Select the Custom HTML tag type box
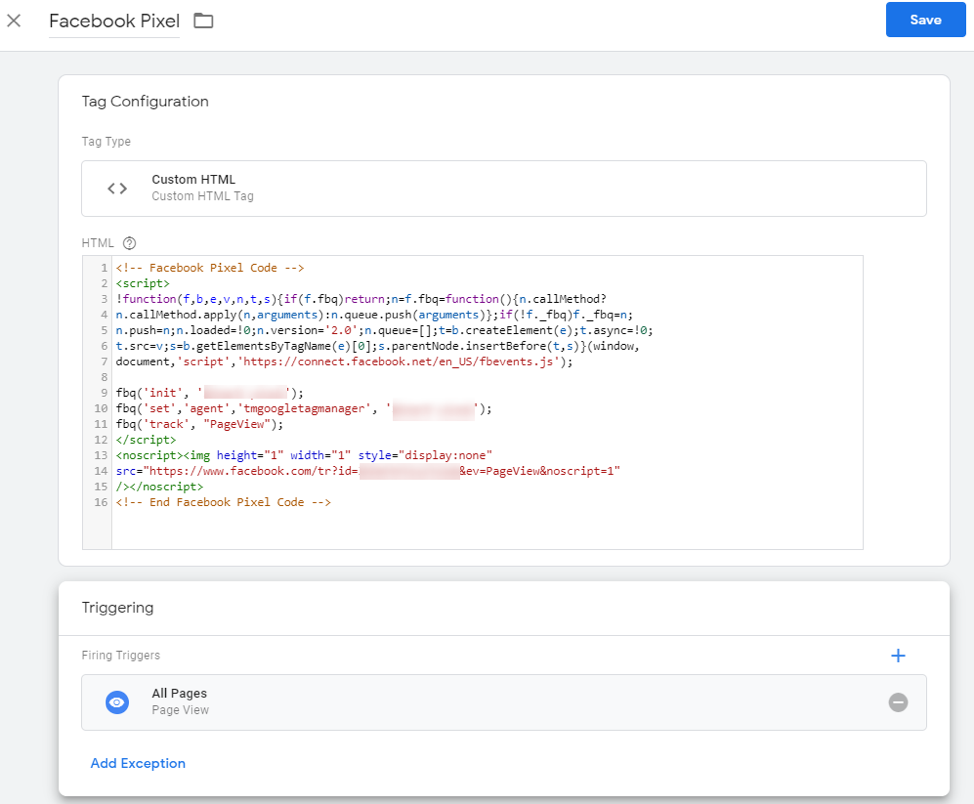This screenshot has width=974, height=804. coord(504,188)
